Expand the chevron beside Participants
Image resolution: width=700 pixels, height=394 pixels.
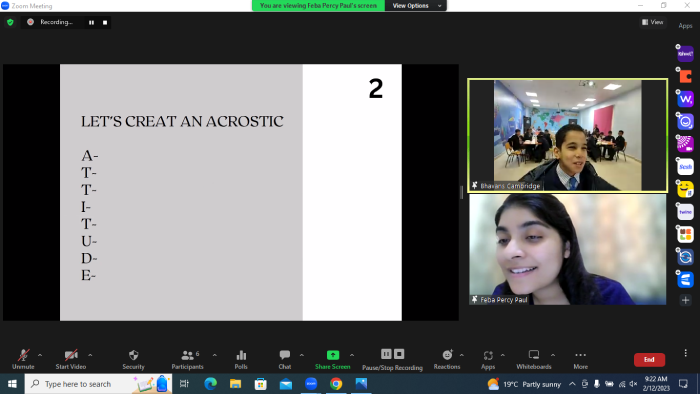[x=215, y=356]
